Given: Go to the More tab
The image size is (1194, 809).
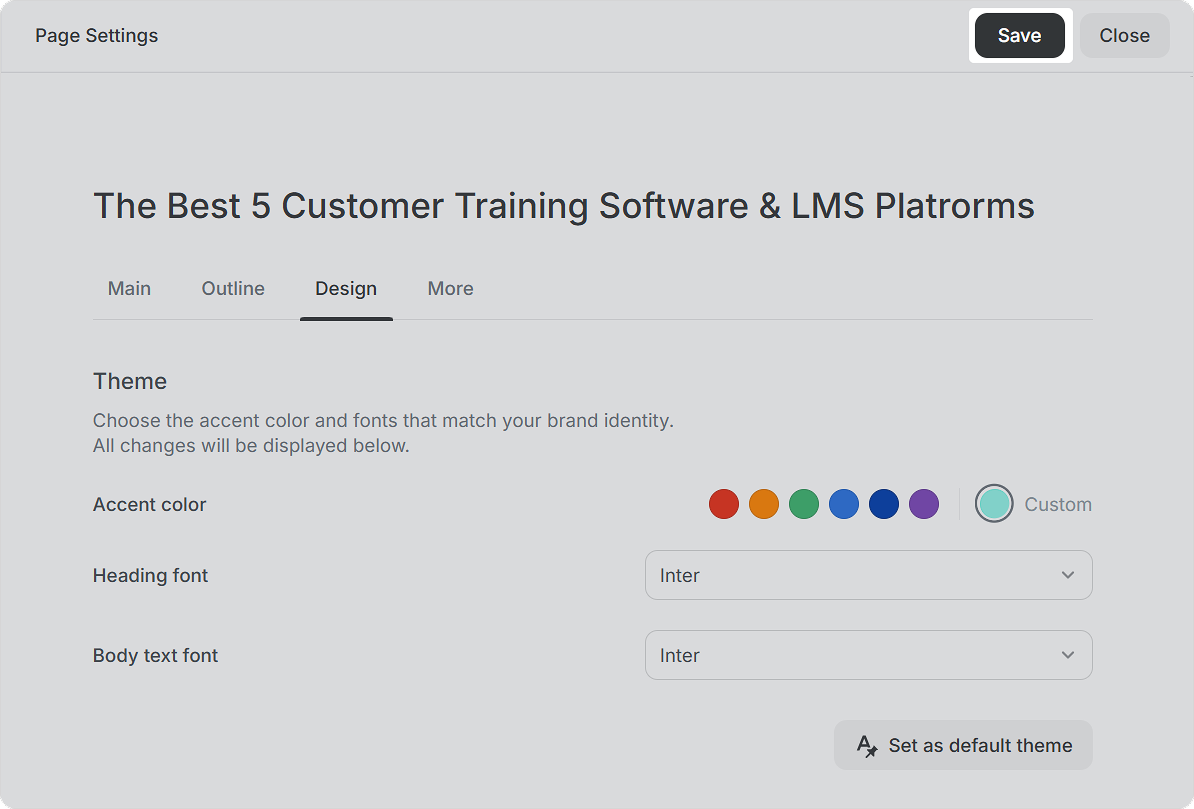Looking at the screenshot, I should pyautogui.click(x=451, y=289).
